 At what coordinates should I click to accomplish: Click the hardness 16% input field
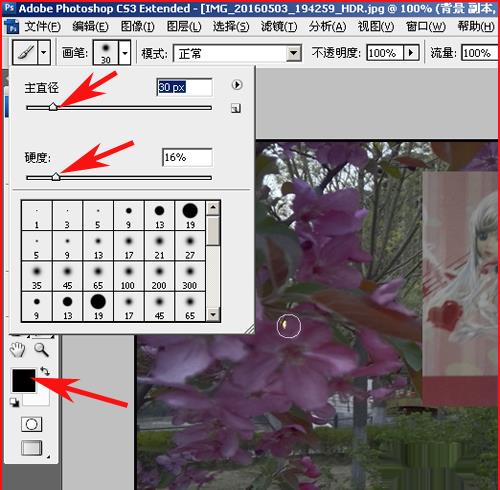187,157
